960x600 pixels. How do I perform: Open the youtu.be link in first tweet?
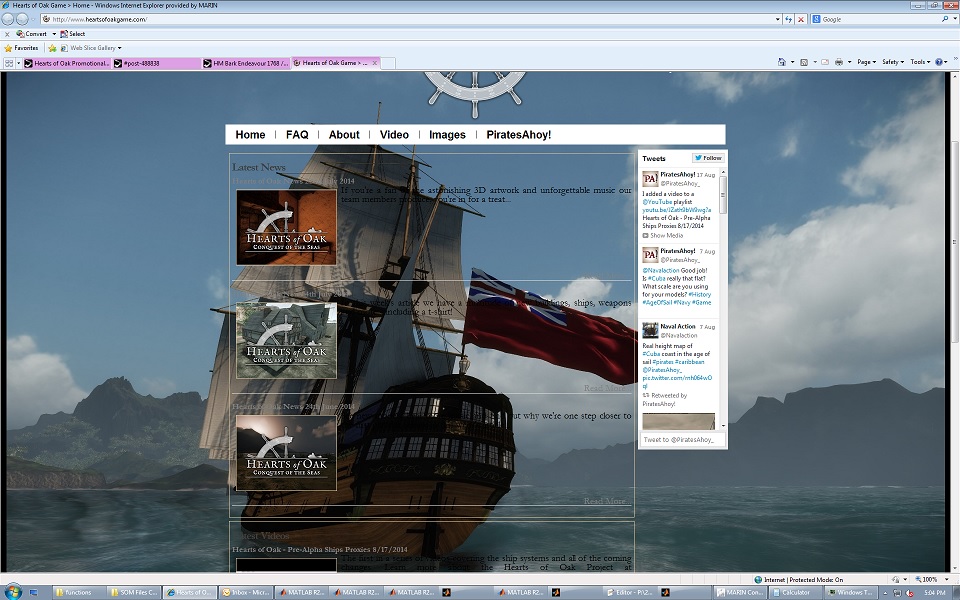pos(677,210)
